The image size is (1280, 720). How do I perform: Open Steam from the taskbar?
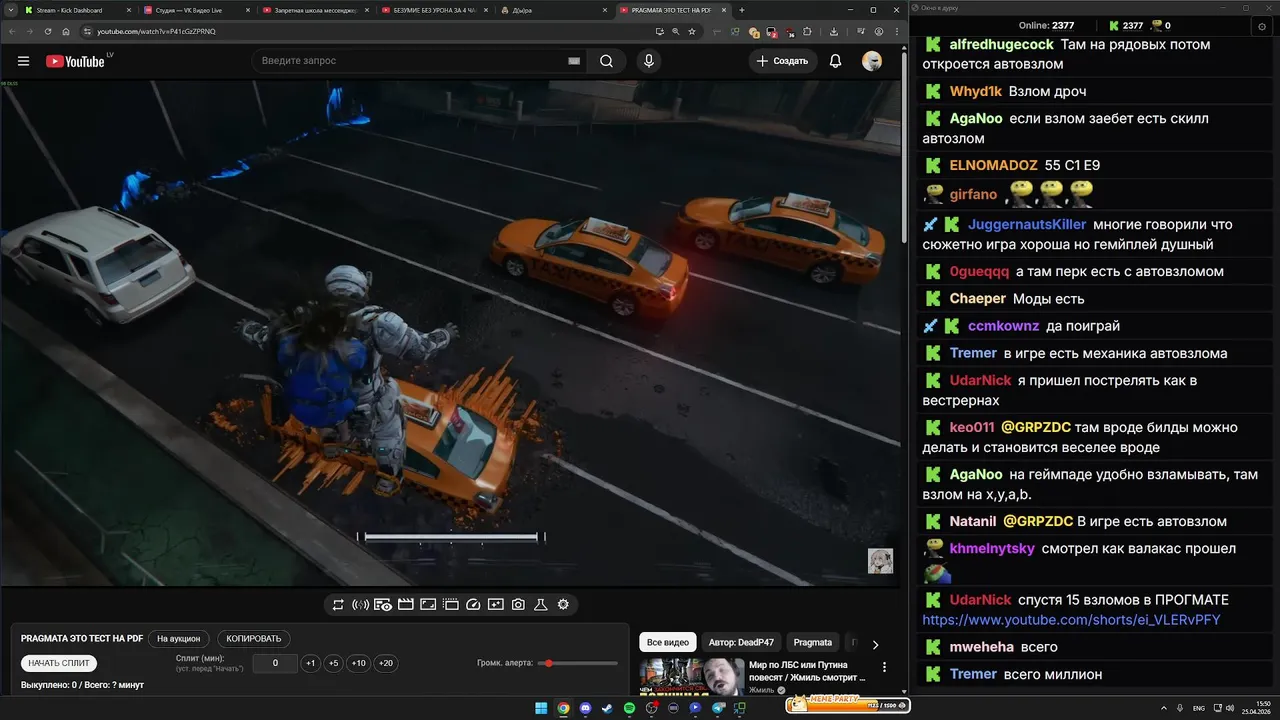[607, 708]
